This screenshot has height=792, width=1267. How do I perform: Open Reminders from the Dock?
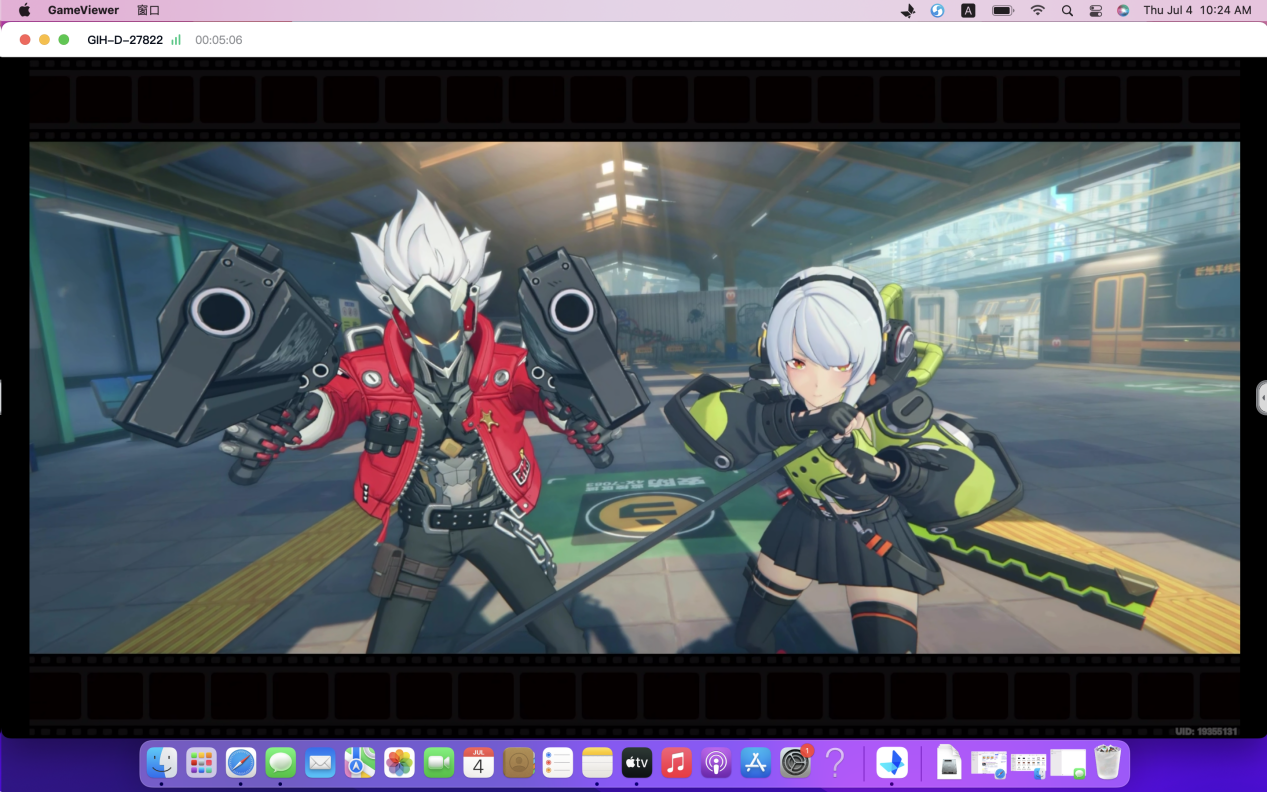557,763
